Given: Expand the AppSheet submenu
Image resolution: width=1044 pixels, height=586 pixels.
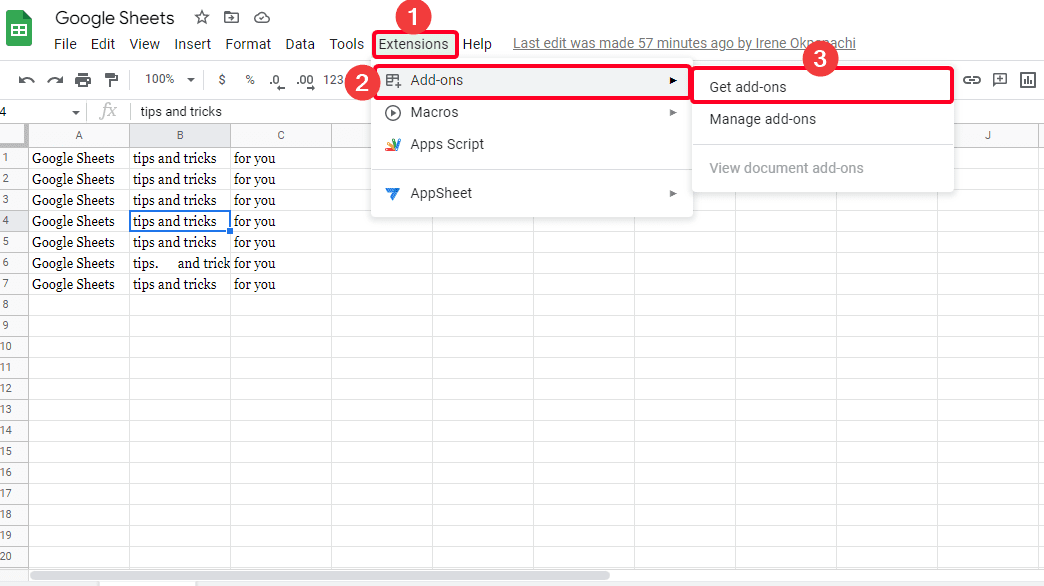Looking at the screenshot, I should [x=532, y=193].
